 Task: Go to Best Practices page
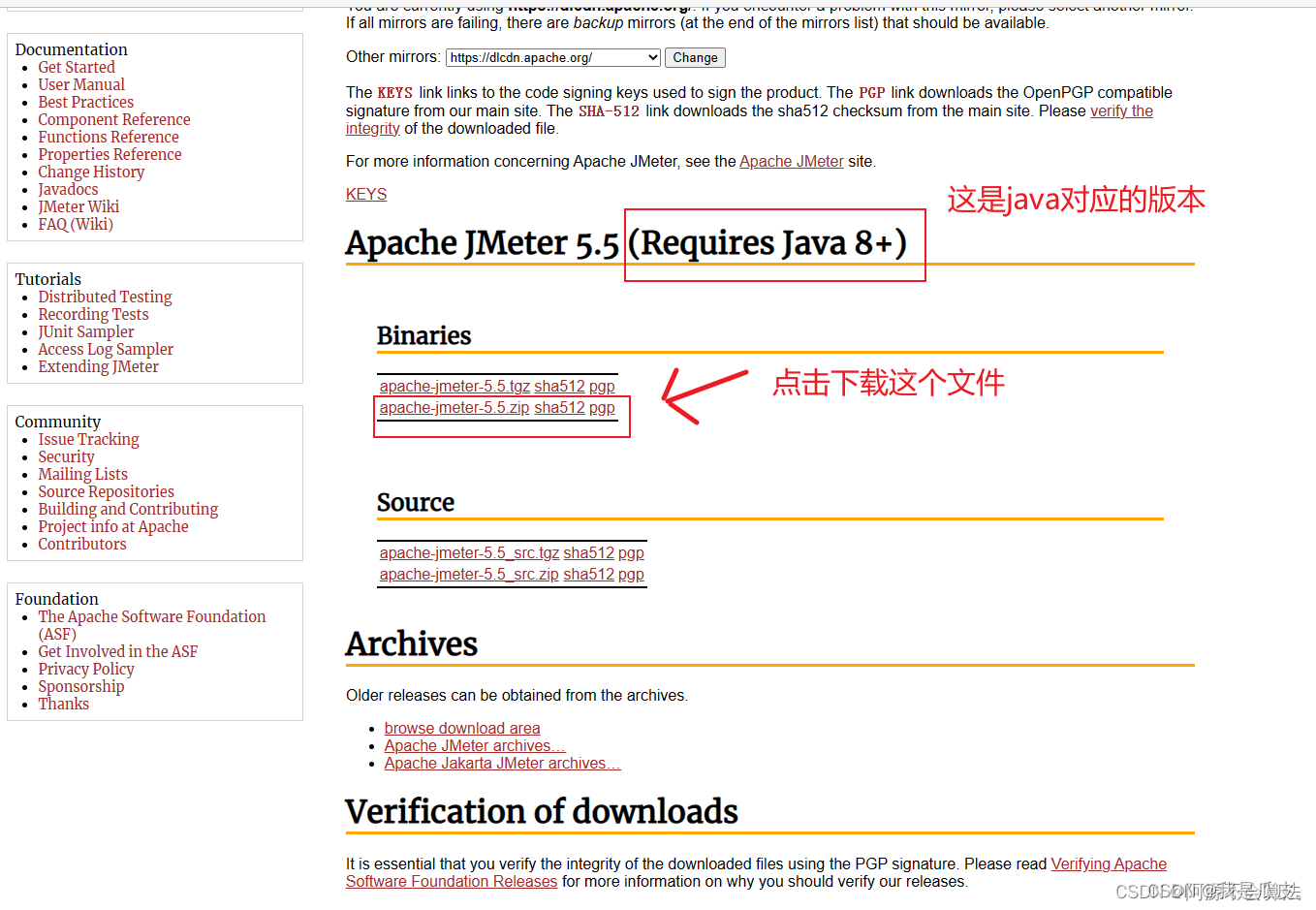coord(86,102)
